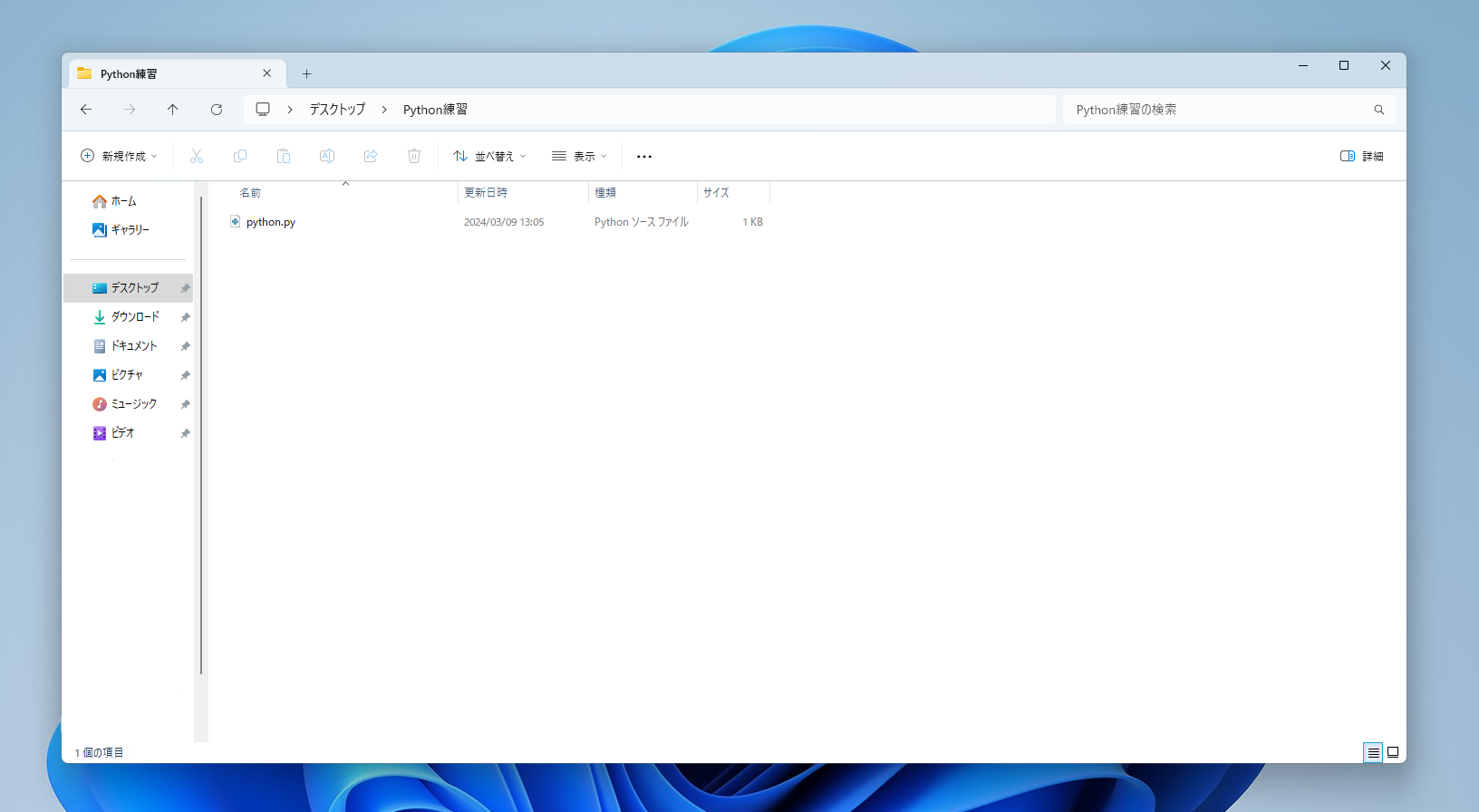Click the PC monitor icon in address bar
This screenshot has width=1479, height=812.
263,109
